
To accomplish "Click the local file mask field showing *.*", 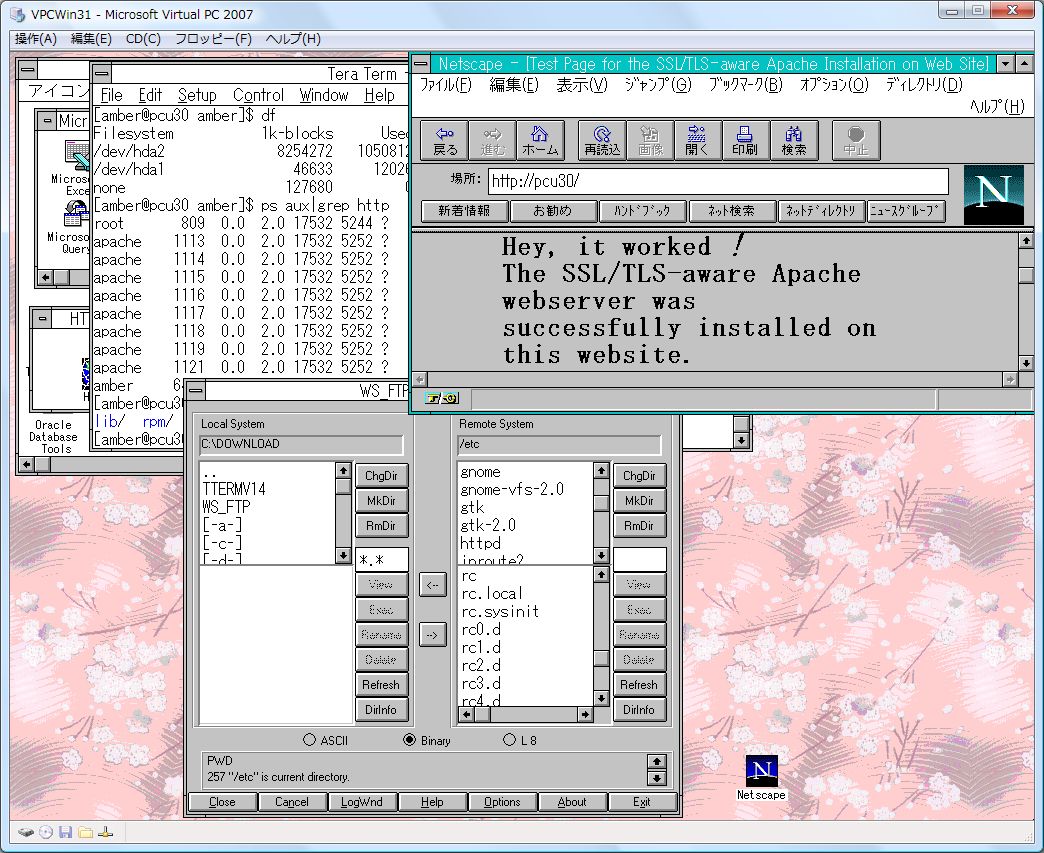I will pos(382,560).
